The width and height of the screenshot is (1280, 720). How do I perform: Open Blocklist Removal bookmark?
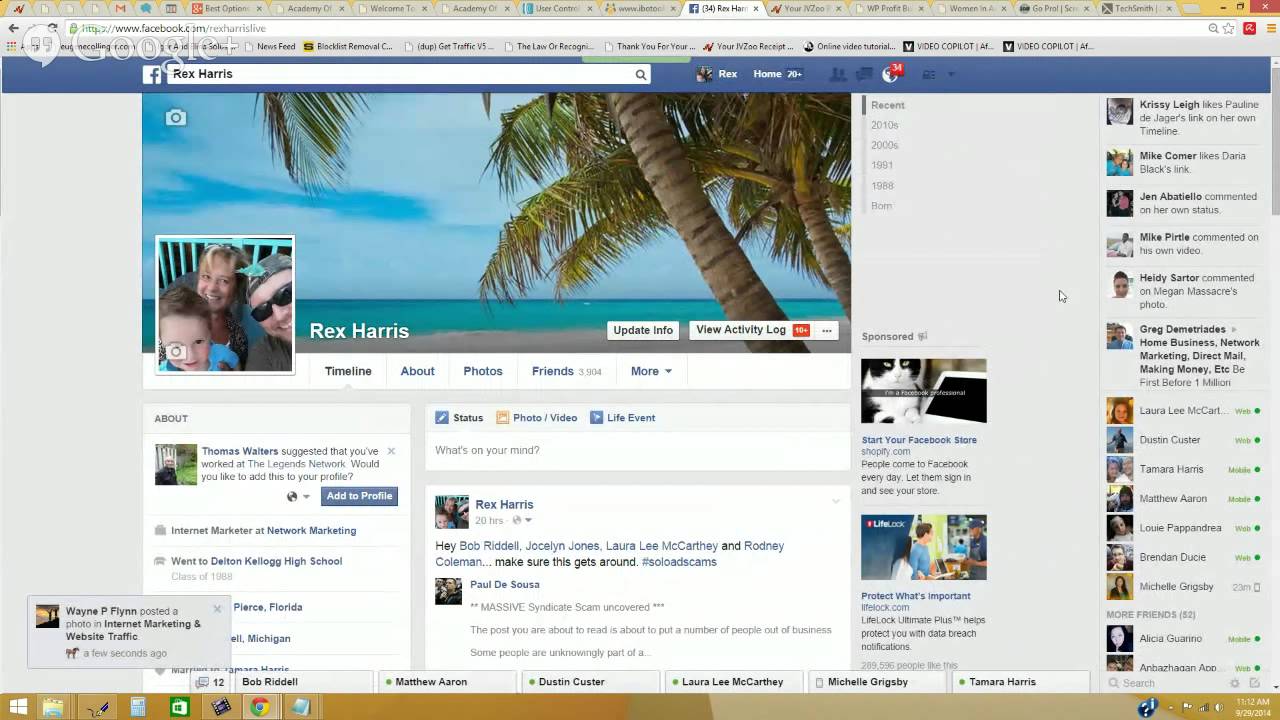pos(348,46)
